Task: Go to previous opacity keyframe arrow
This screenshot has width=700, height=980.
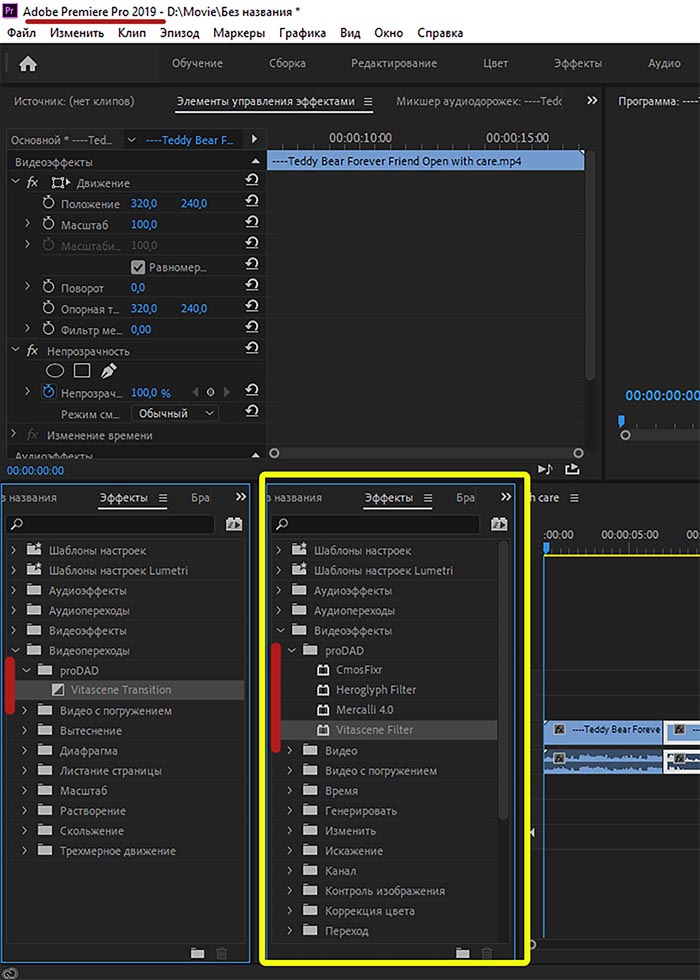Action: (x=195, y=392)
